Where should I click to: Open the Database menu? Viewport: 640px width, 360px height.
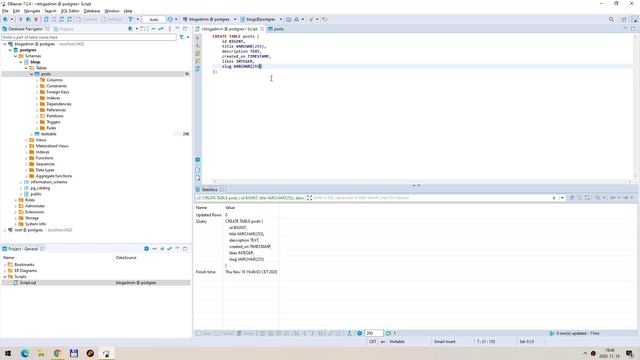coord(92,11)
